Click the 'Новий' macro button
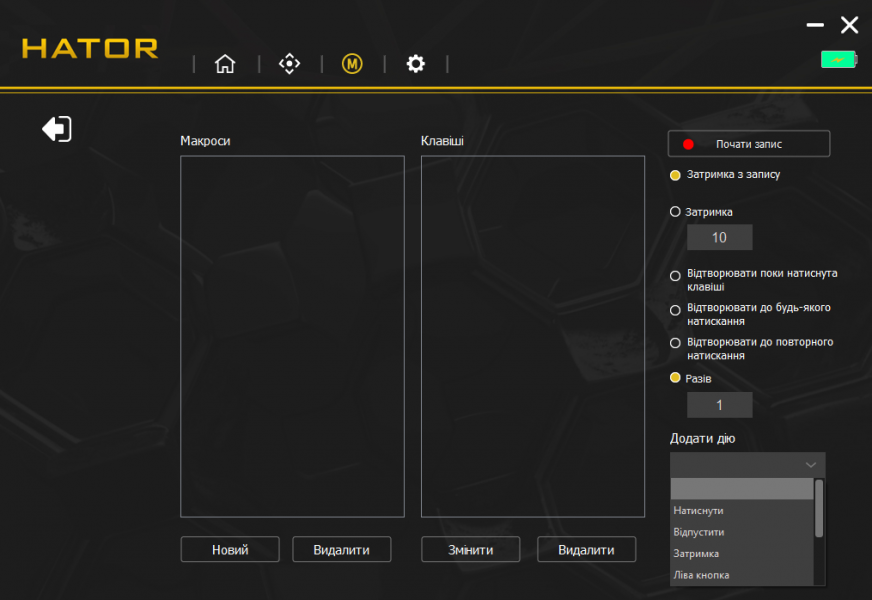This screenshot has width=872, height=600. 230,550
